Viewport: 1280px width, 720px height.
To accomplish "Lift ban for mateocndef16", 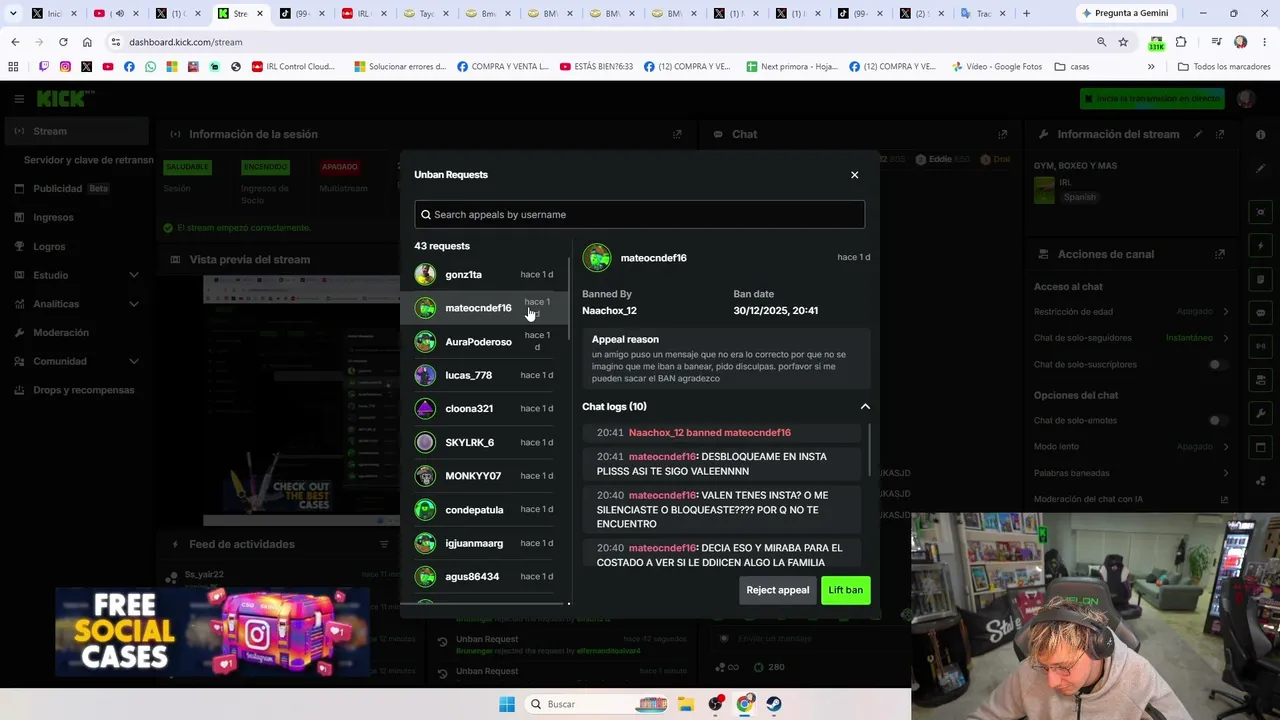I will click(845, 590).
